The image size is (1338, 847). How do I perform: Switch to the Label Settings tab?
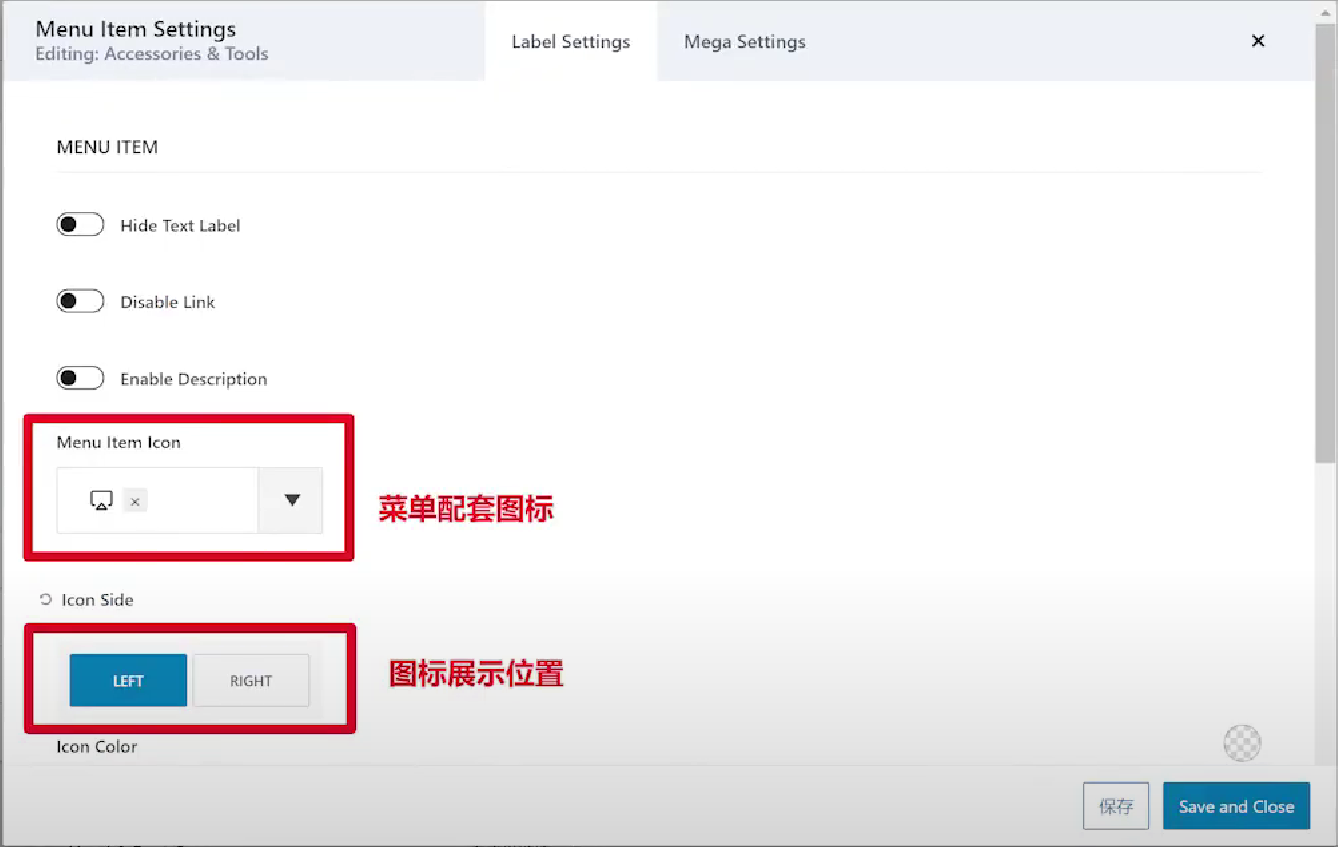click(x=571, y=42)
